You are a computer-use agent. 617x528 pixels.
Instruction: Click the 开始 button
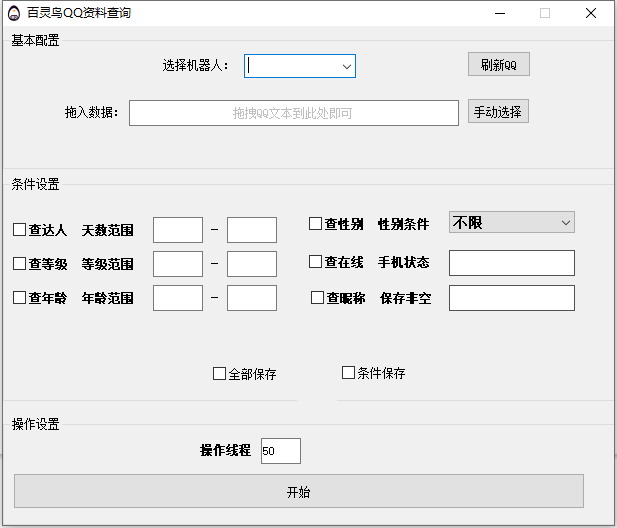(x=299, y=491)
